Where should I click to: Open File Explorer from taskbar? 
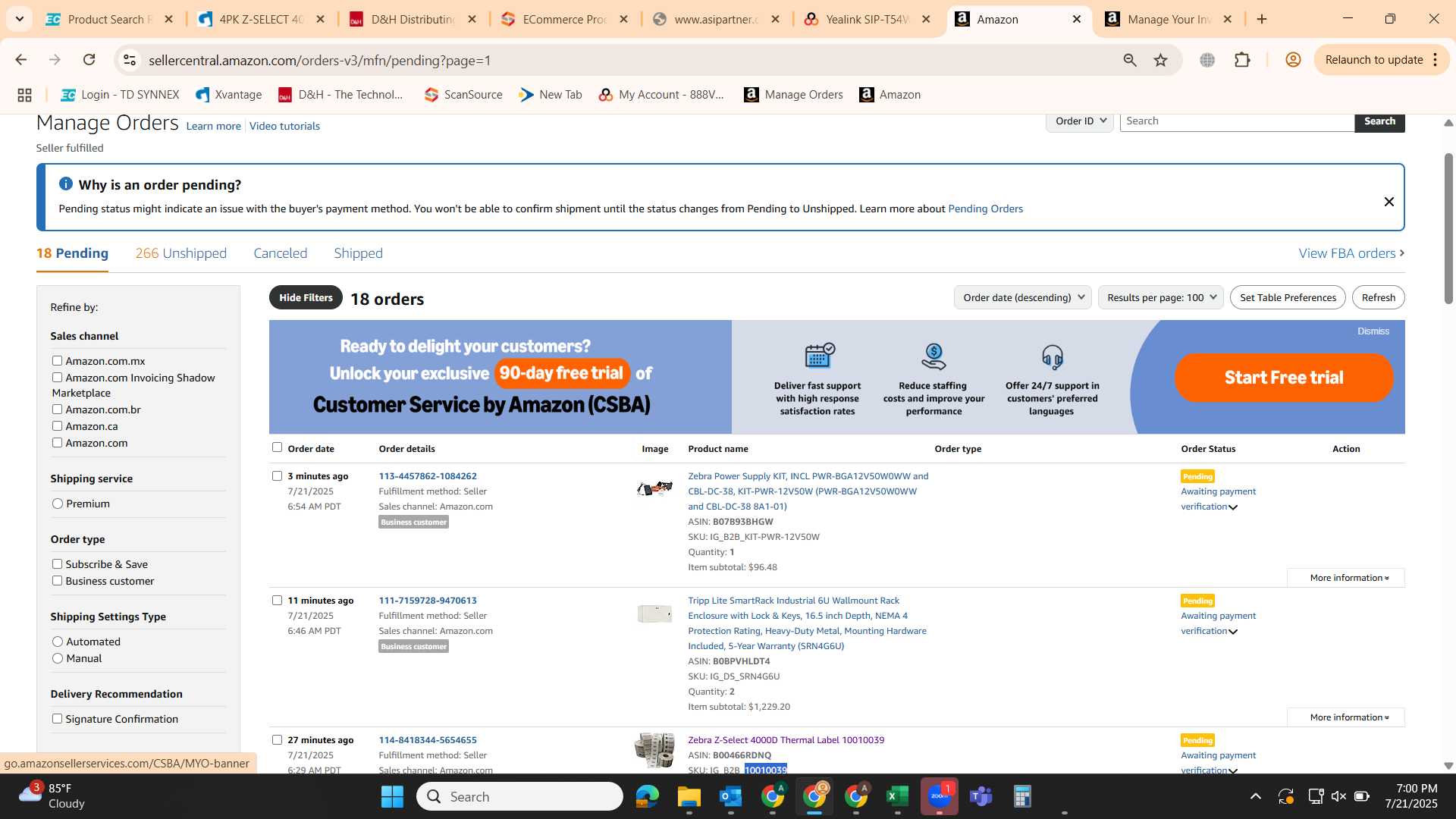(689, 796)
